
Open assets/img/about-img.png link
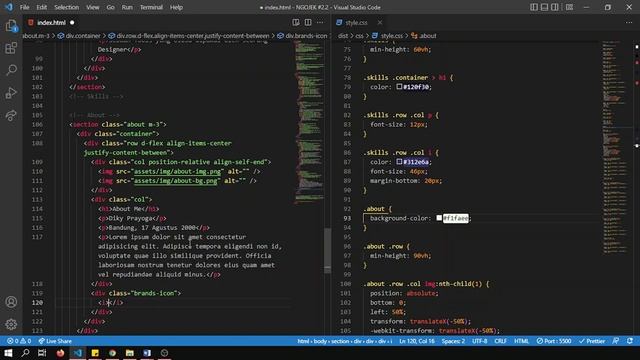pos(178,171)
